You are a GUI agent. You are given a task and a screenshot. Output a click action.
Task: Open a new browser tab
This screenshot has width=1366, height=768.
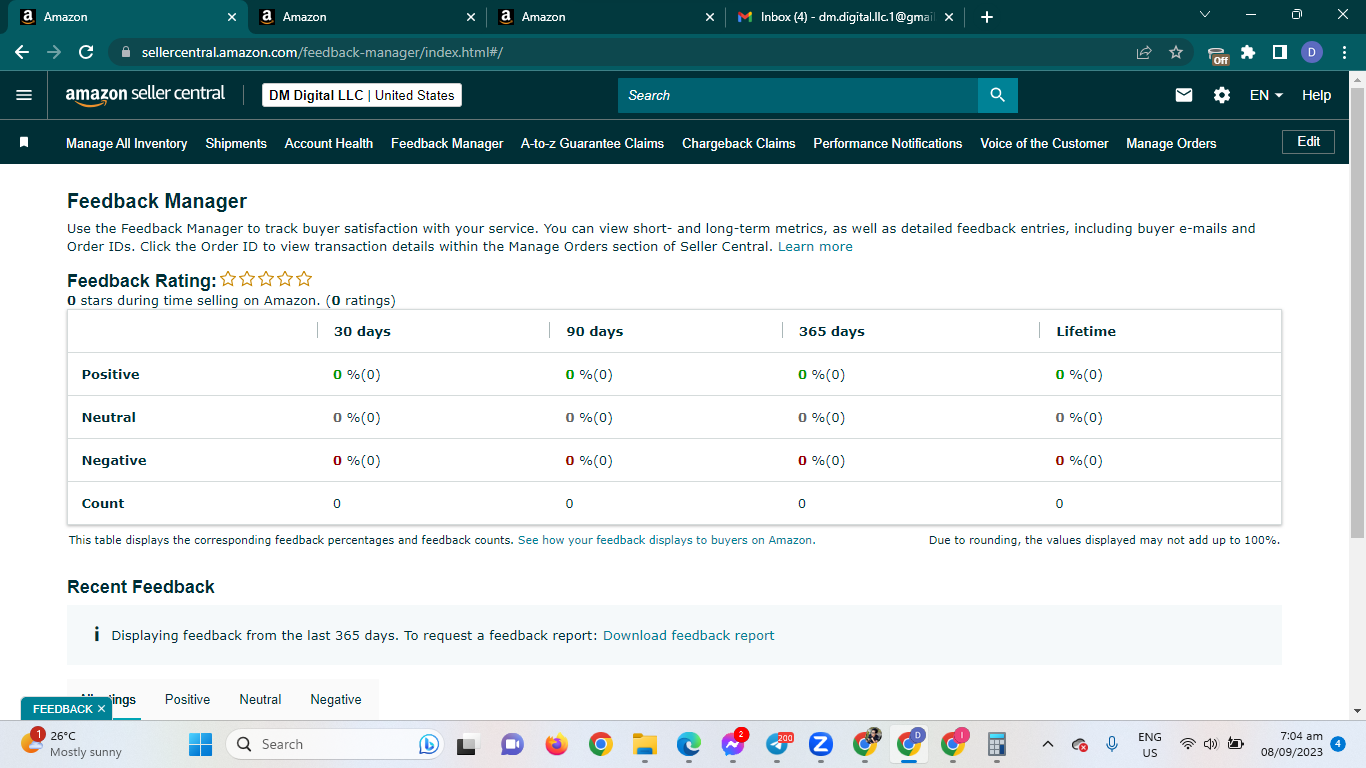coord(987,17)
